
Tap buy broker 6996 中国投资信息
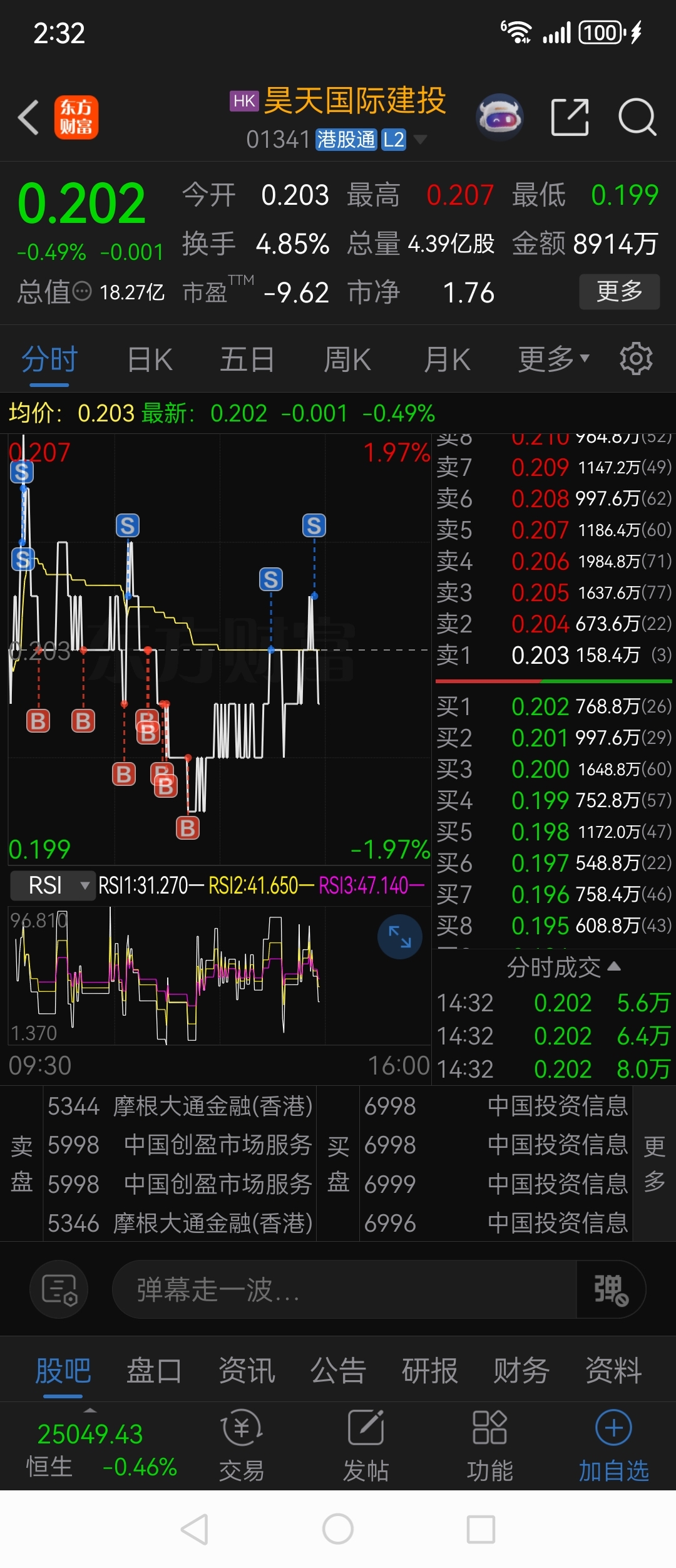click(496, 1222)
